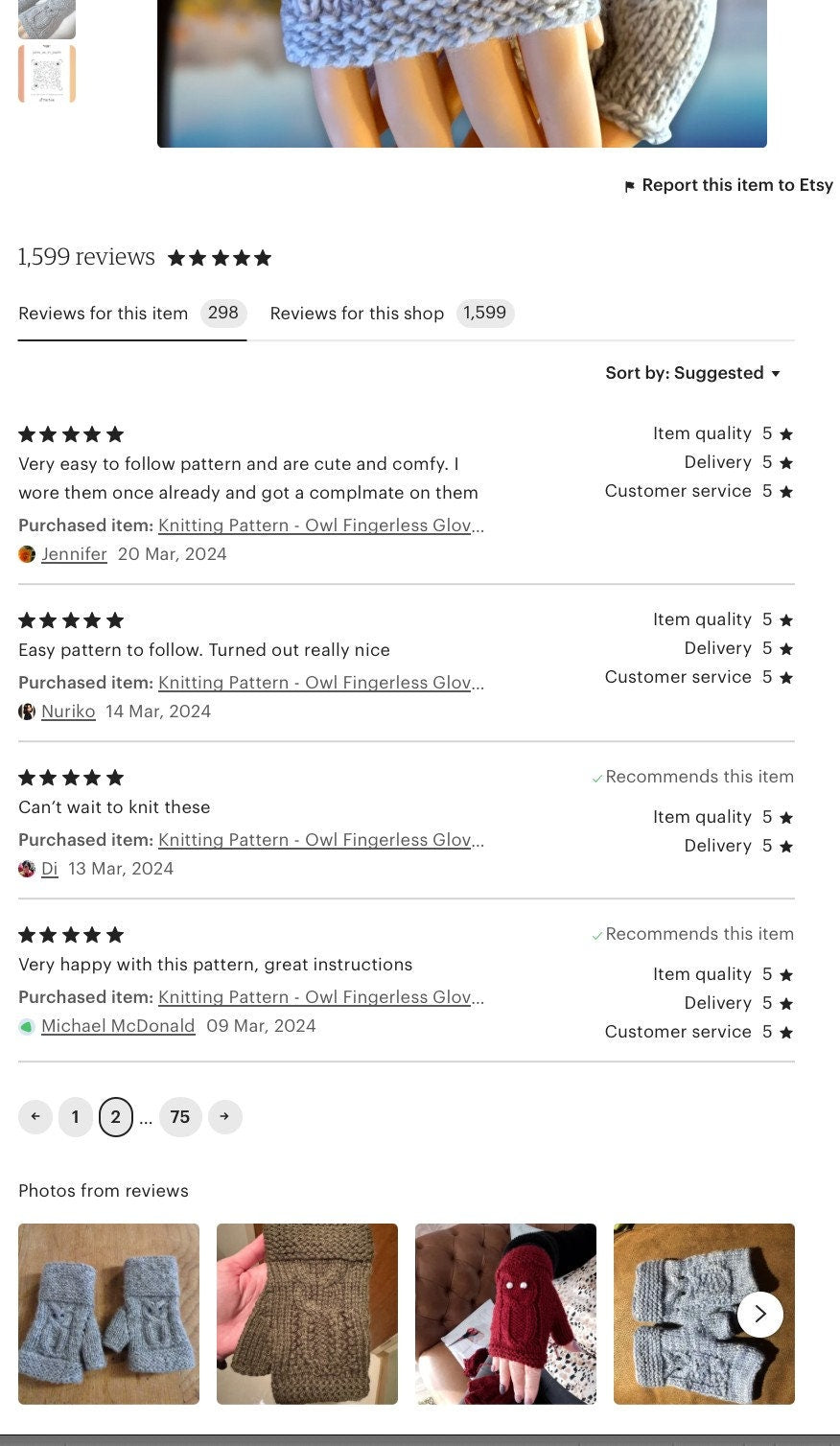840x1446 pixels.
Task: Click the flag icon to report item
Action: pos(629,186)
